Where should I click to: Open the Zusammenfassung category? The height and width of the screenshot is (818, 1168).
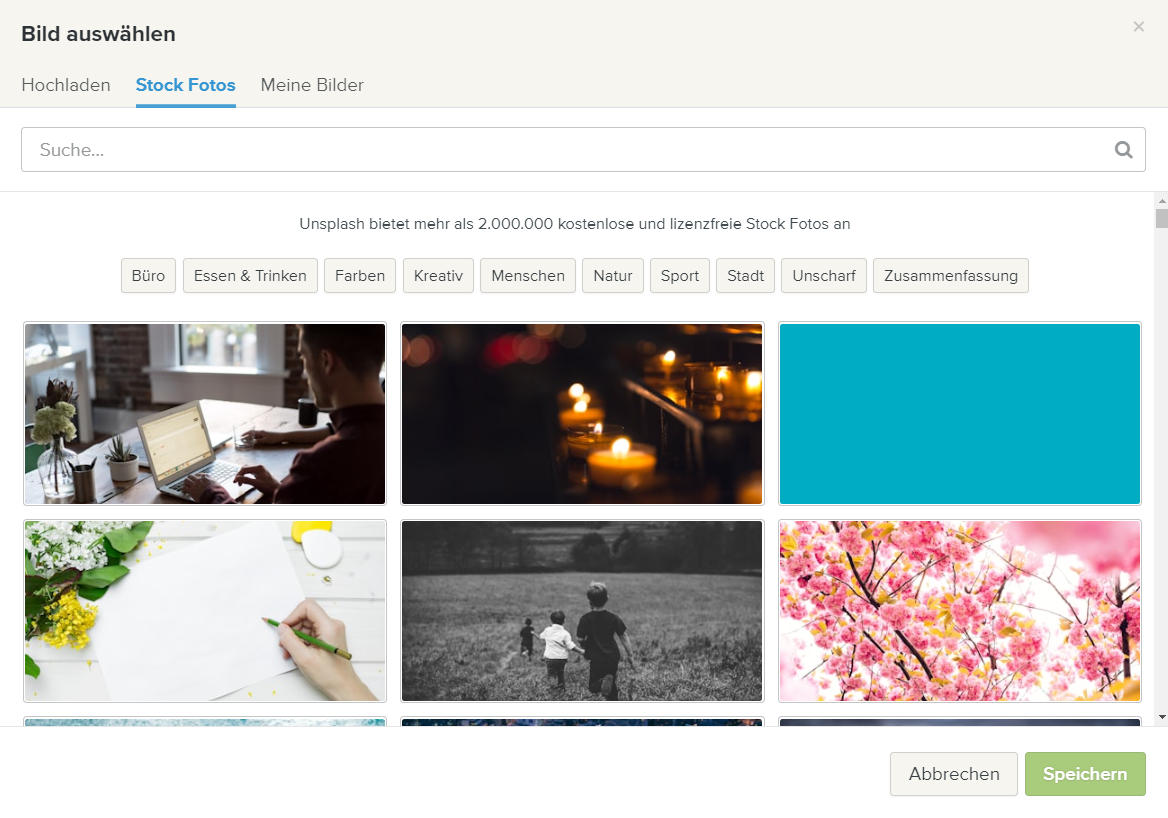950,276
